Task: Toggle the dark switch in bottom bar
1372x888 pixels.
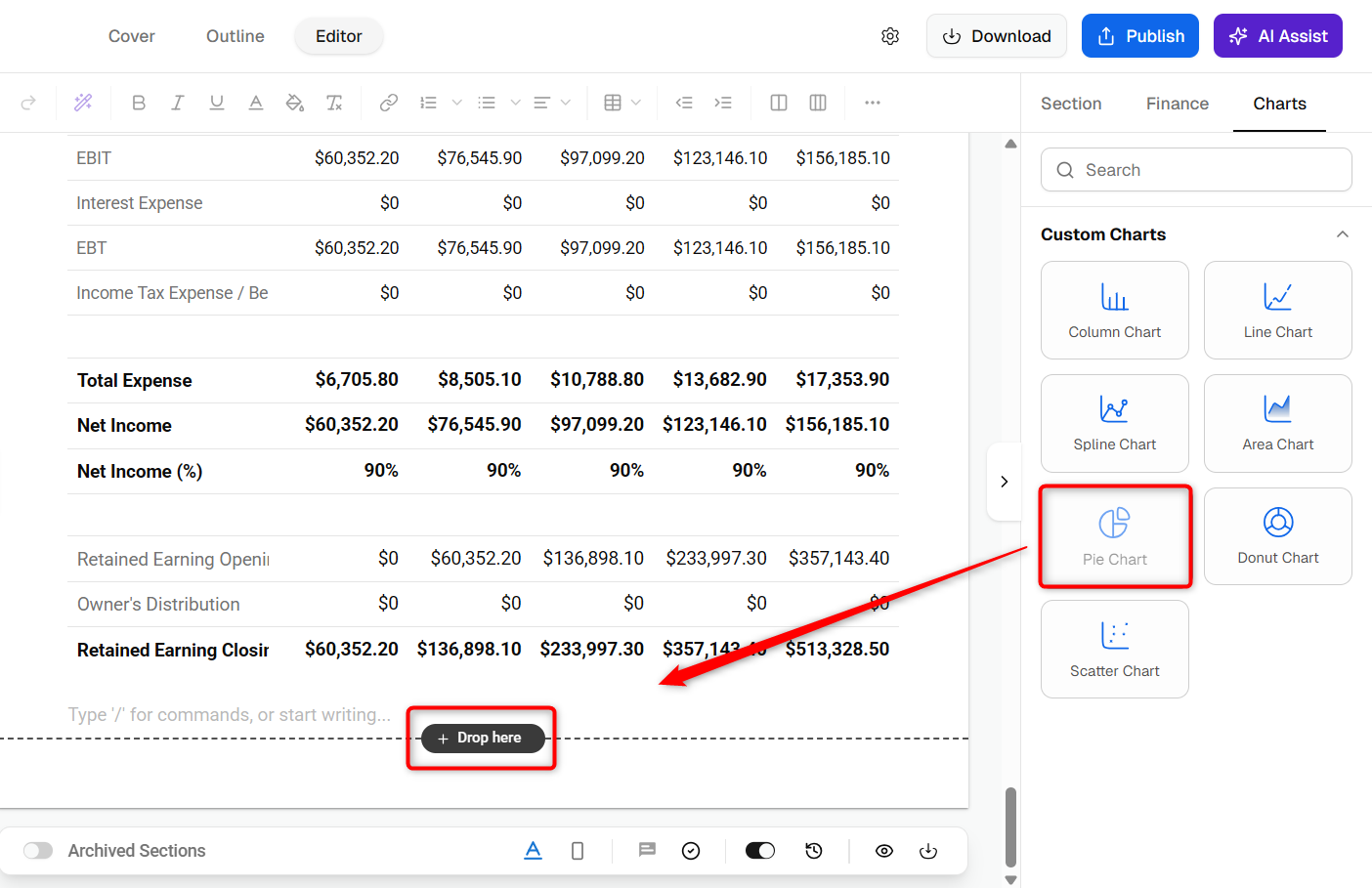Action: pos(760,851)
